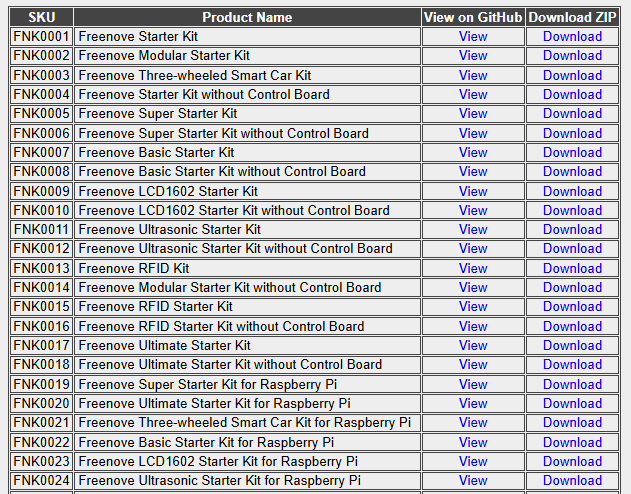This screenshot has height=494, width=631.
Task: Click the Product Name column header
Action: (x=247, y=17)
